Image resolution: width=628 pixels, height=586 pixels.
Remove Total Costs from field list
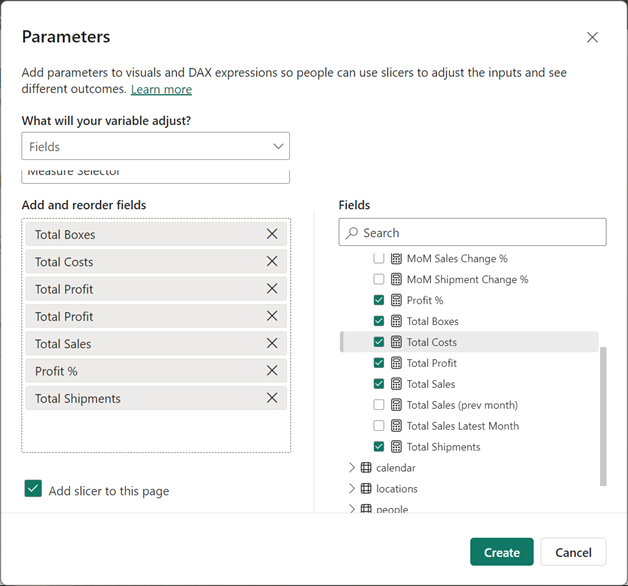272,261
